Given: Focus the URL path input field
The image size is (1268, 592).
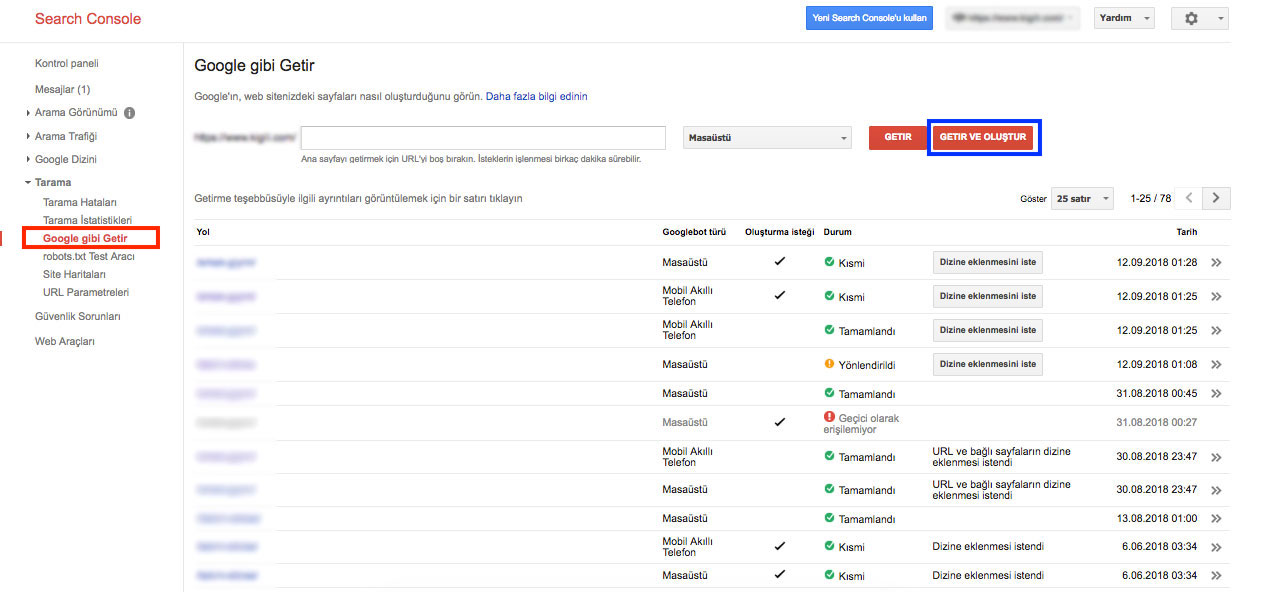Looking at the screenshot, I should point(483,138).
